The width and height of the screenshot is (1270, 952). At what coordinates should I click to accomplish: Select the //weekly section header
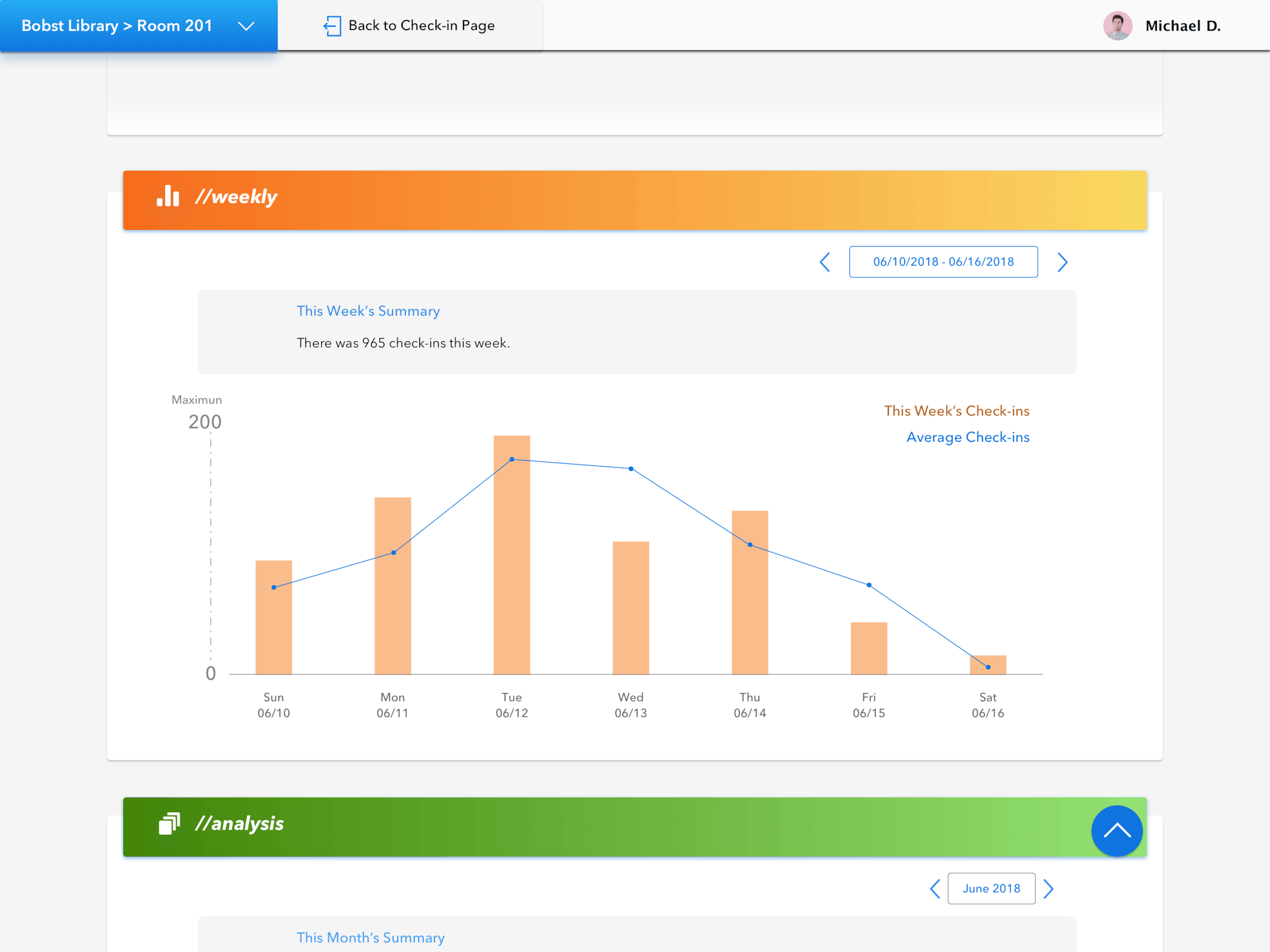(236, 197)
